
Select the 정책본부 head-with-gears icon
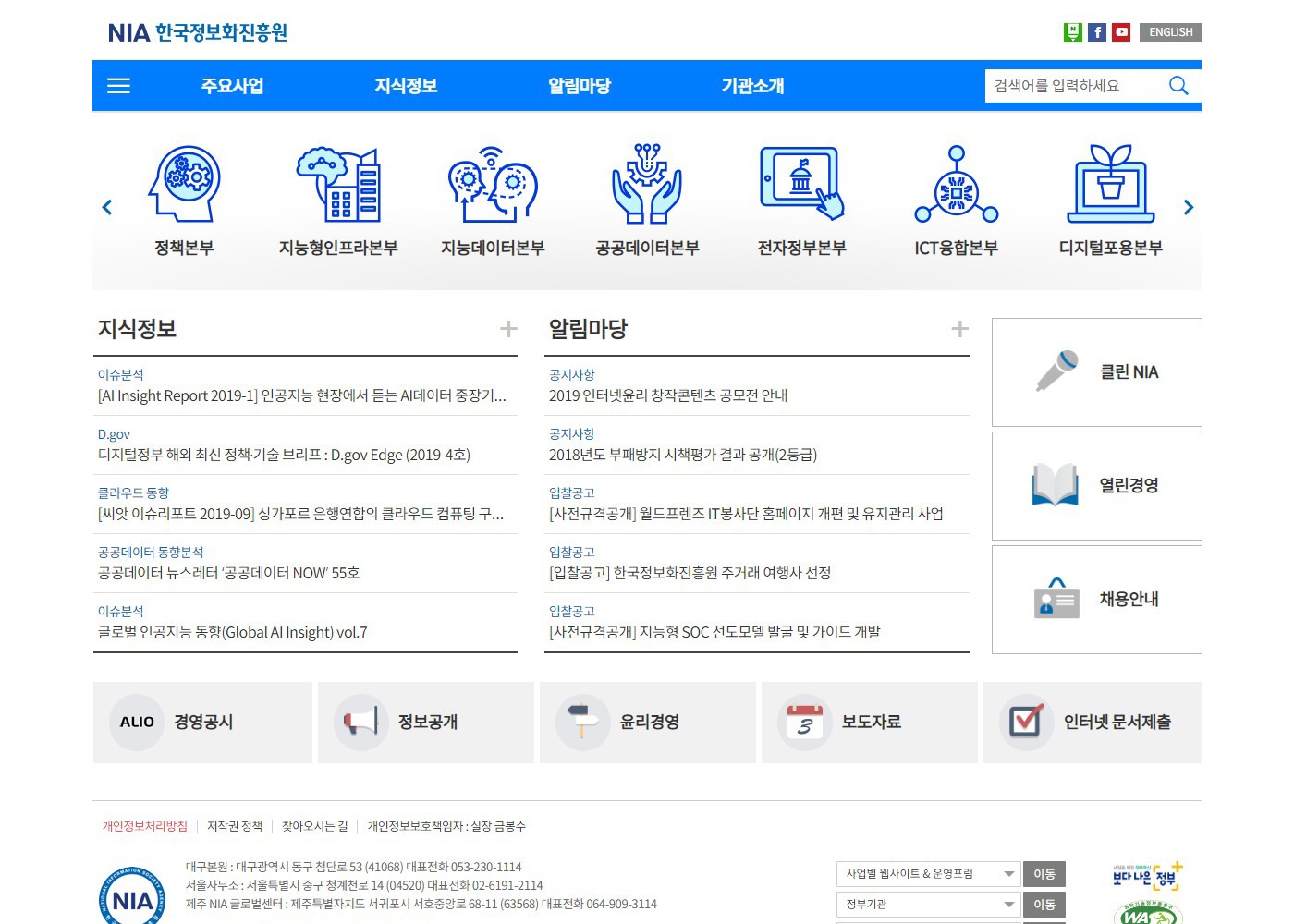click(185, 183)
